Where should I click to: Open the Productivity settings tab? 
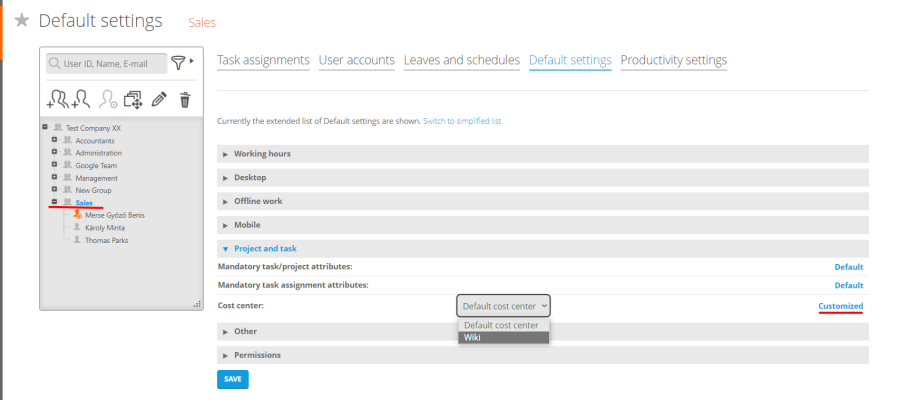point(673,60)
